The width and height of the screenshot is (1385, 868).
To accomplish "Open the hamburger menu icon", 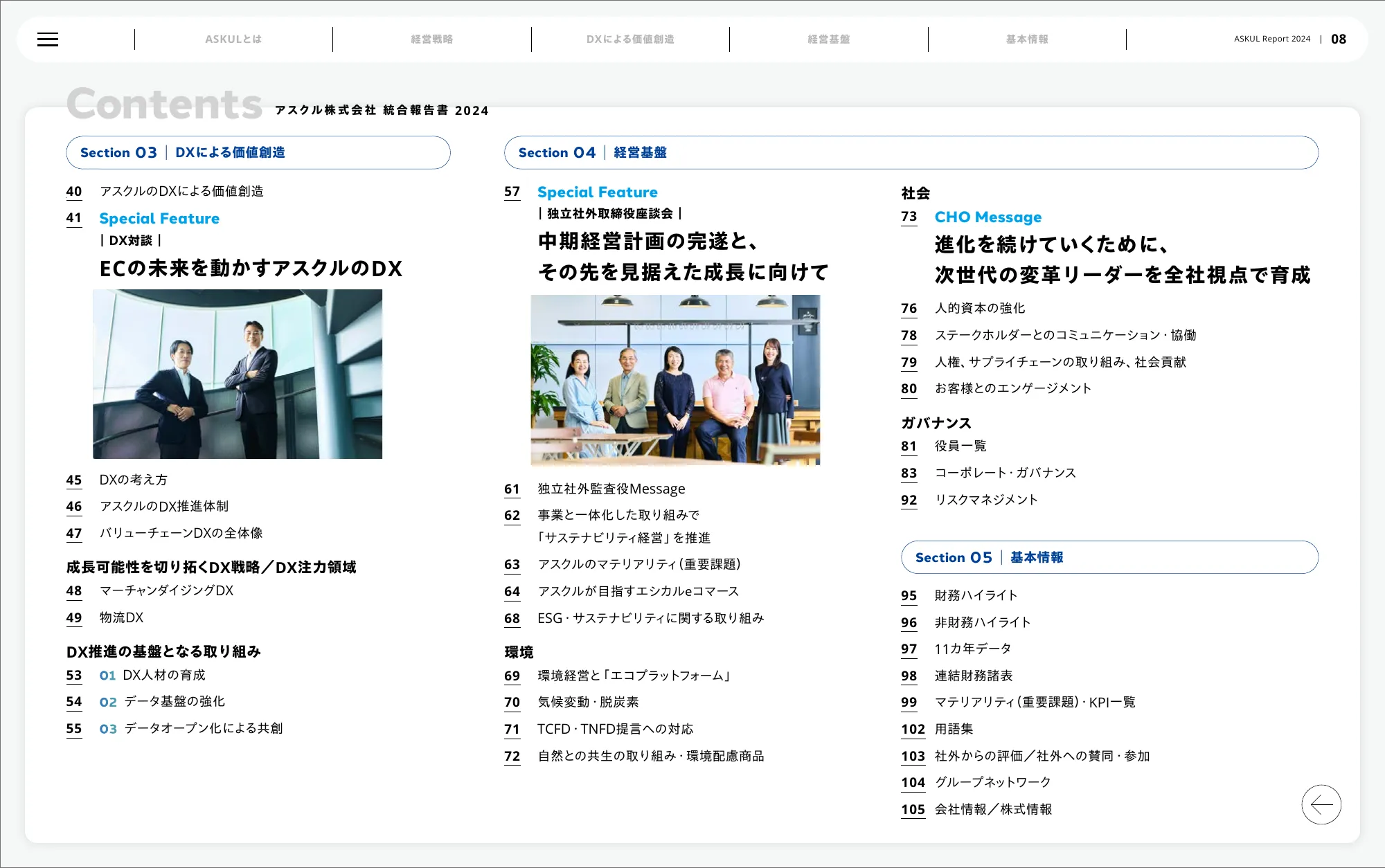I will tap(48, 39).
